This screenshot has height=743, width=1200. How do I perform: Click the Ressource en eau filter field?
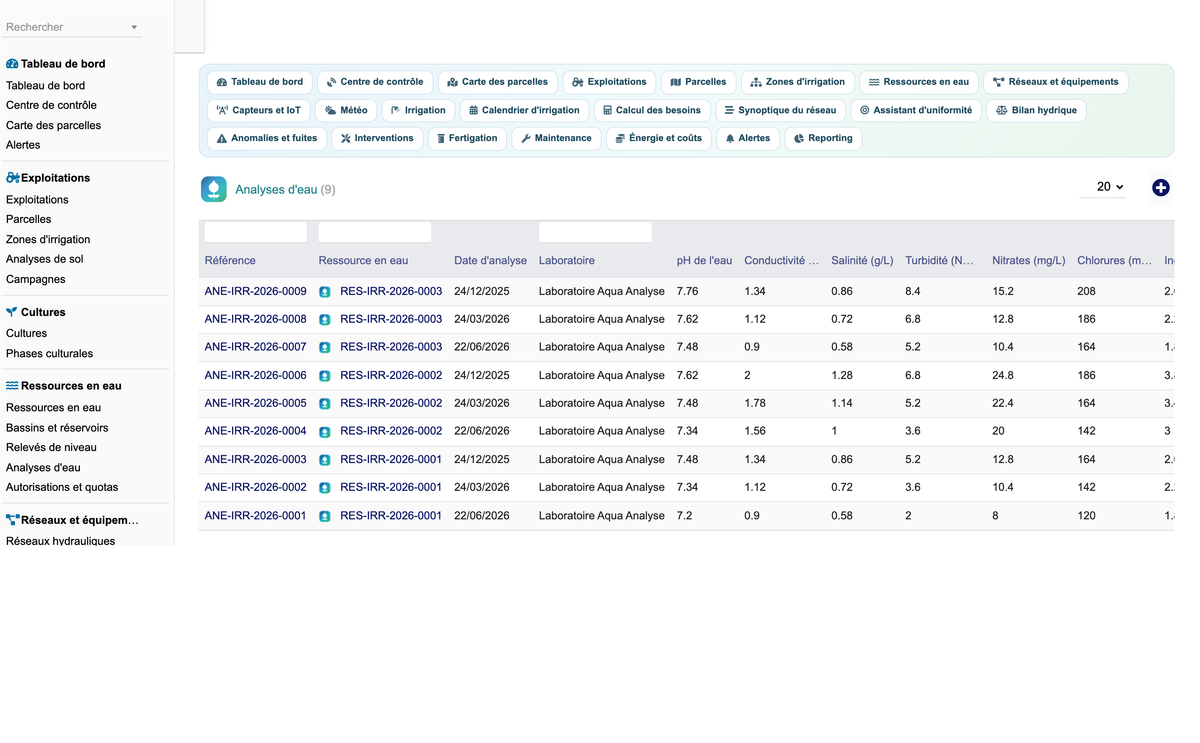(x=375, y=232)
